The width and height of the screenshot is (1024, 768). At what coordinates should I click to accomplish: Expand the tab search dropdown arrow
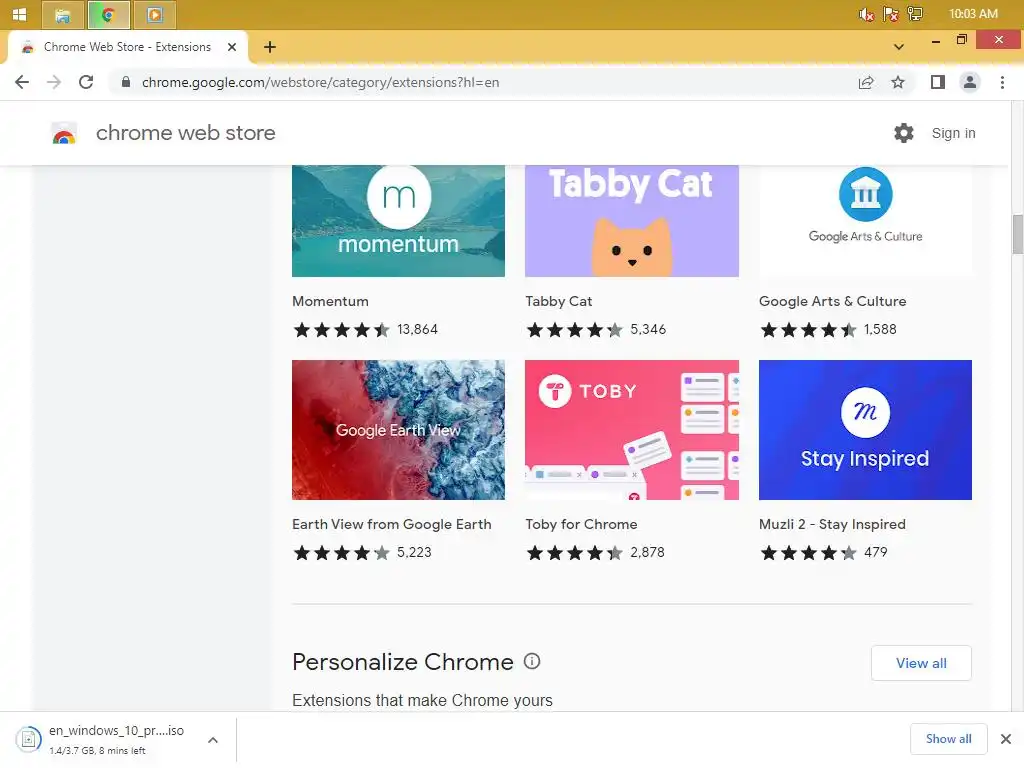[x=899, y=47]
